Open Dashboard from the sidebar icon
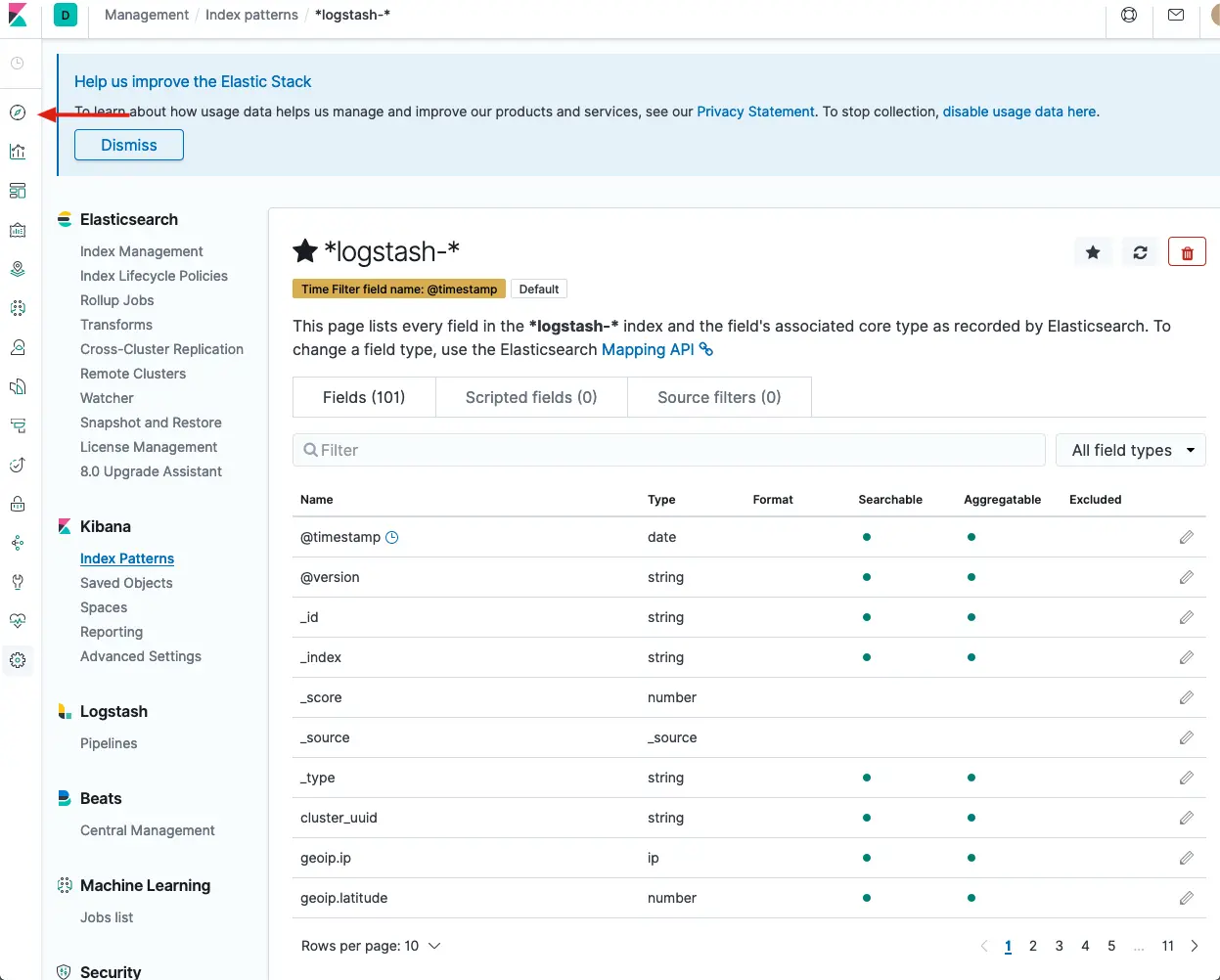 18,191
